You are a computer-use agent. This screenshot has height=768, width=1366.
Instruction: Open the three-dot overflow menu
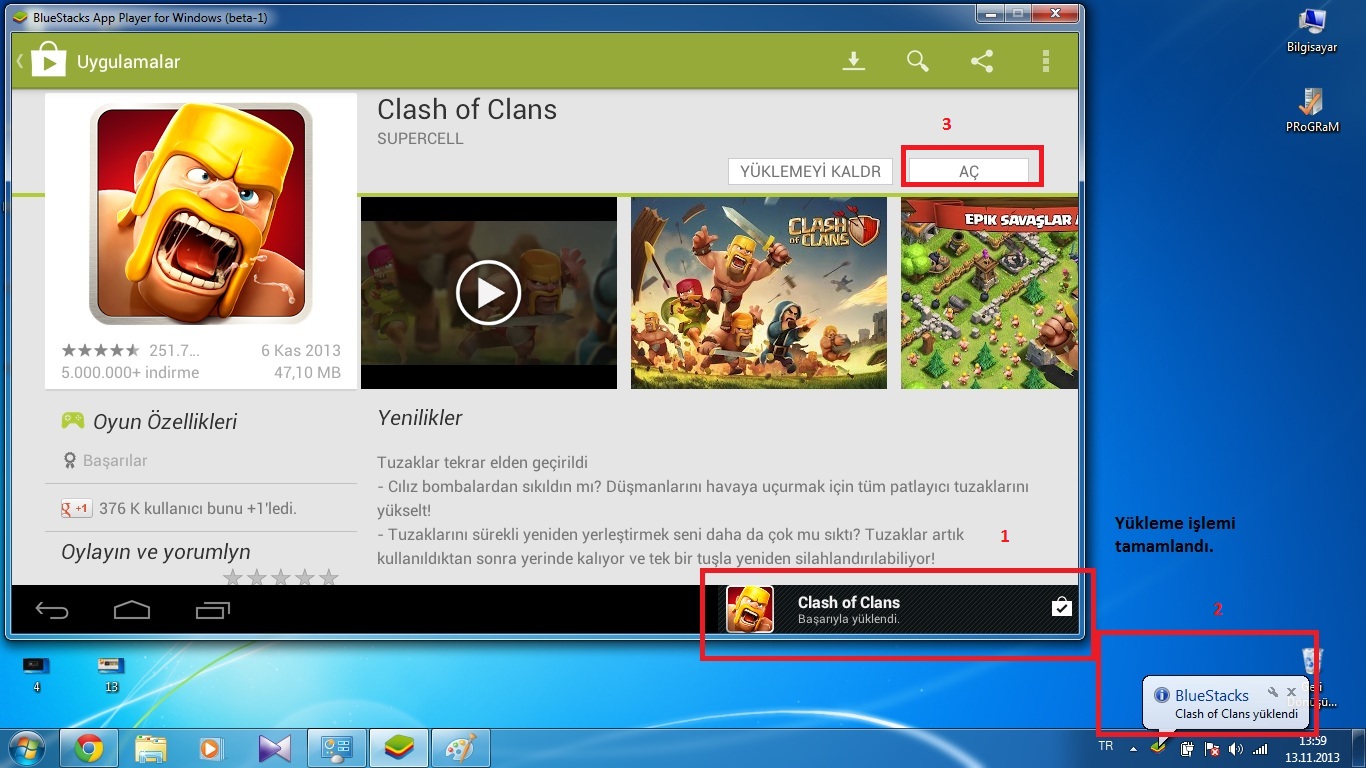click(1046, 61)
